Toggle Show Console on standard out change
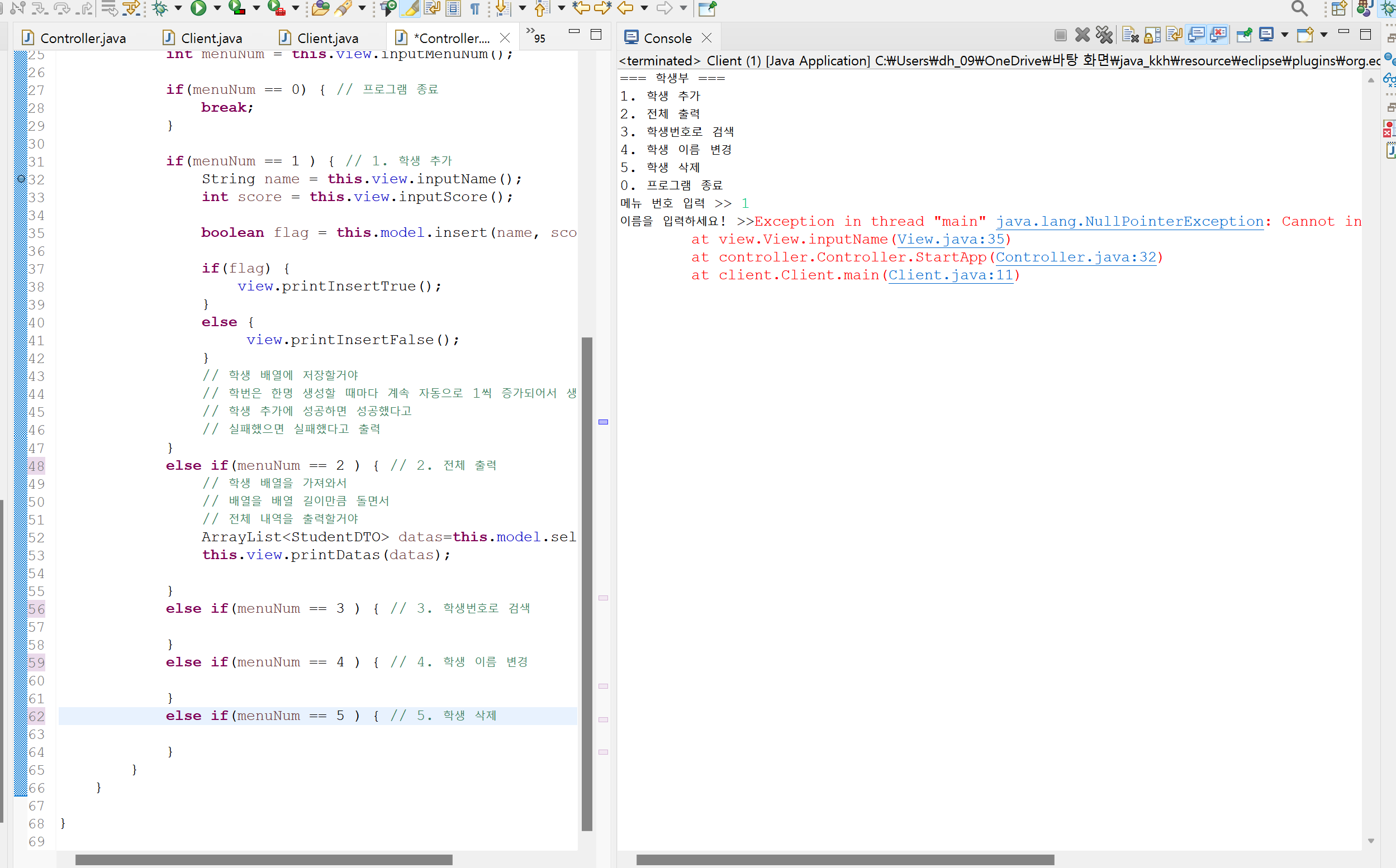Screen dimensions: 1396x868 point(1196,36)
